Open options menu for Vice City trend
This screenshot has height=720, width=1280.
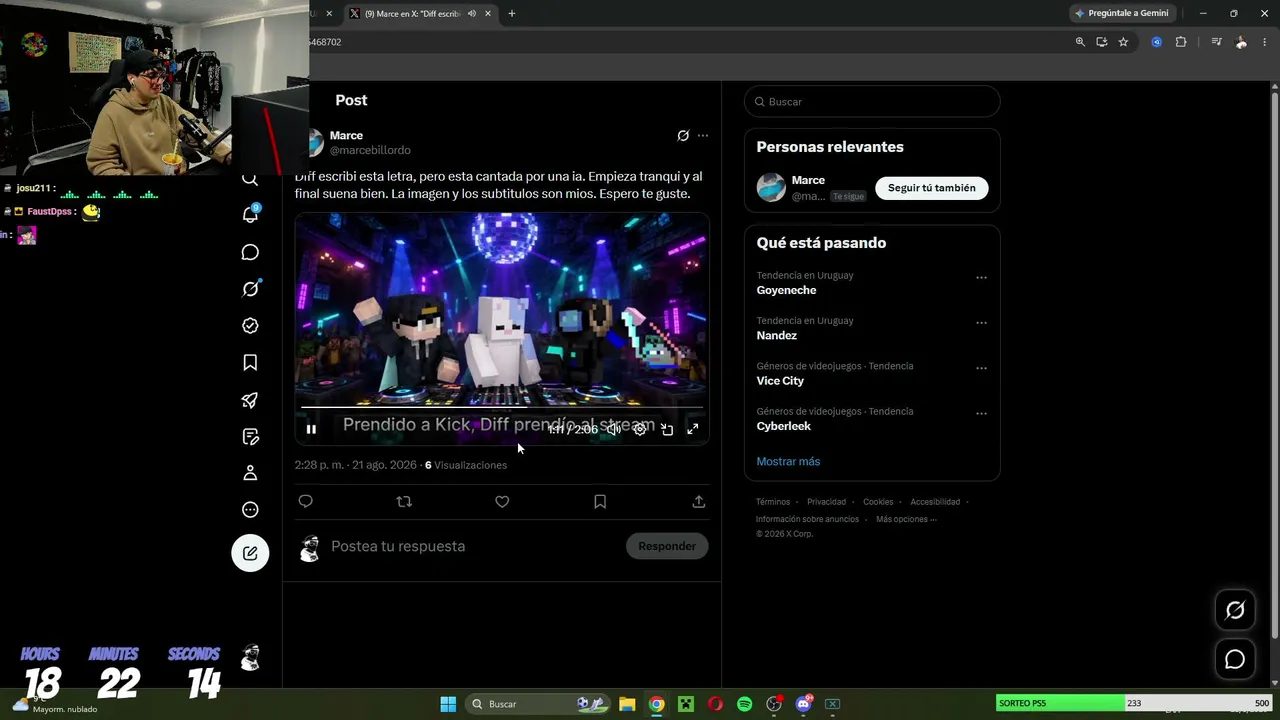coord(981,368)
